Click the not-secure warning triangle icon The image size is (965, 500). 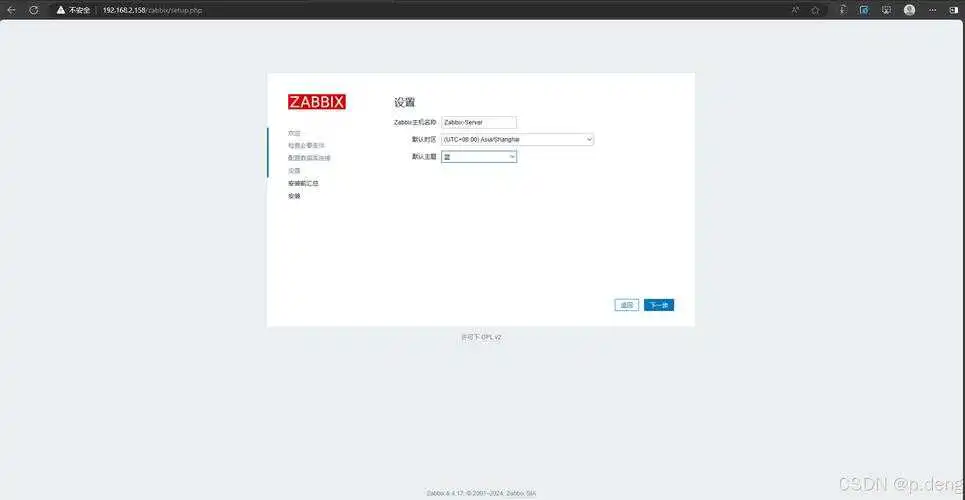click(x=61, y=10)
